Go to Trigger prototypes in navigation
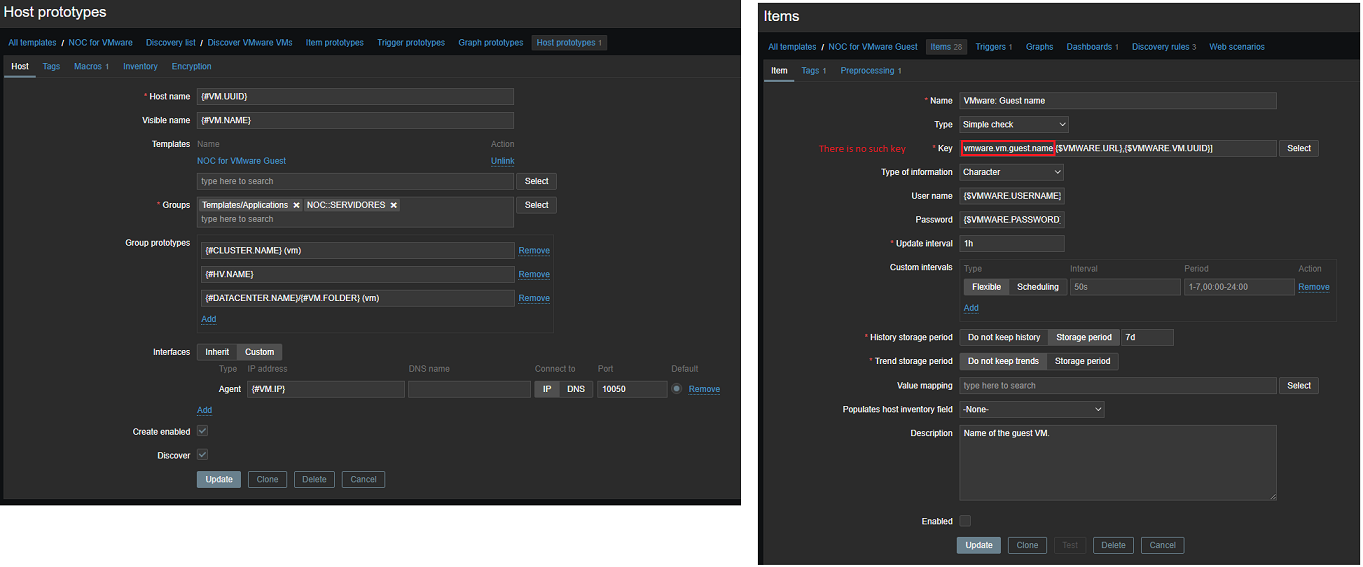 click(410, 43)
